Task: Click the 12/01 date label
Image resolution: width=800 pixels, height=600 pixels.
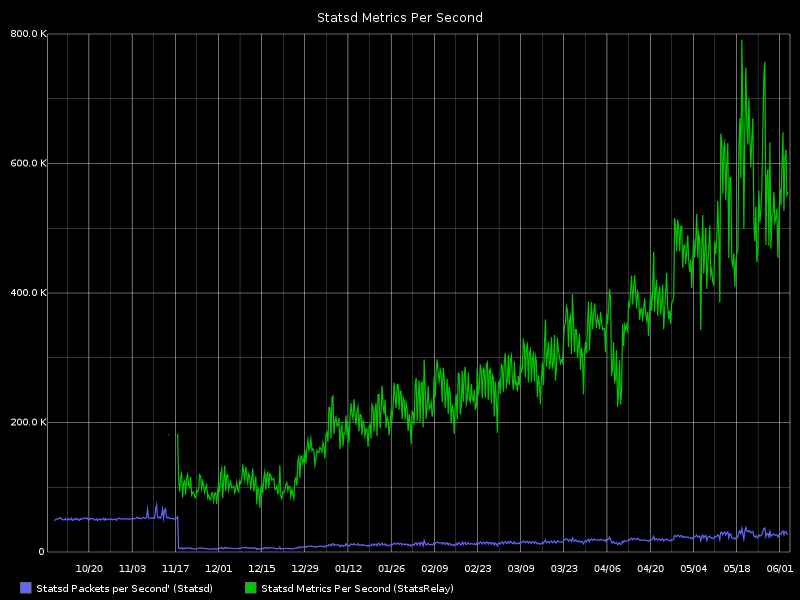Action: [218, 568]
